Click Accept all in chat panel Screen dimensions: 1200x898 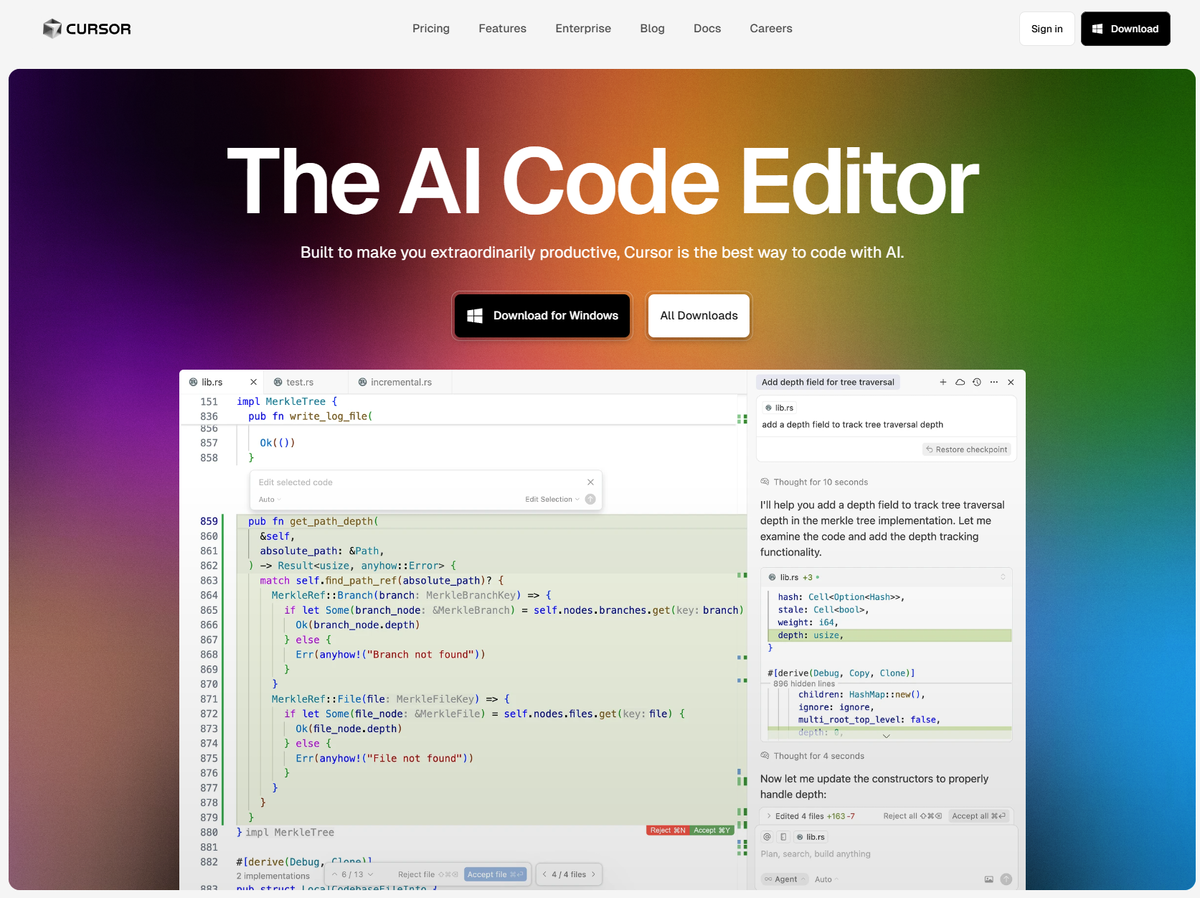980,816
